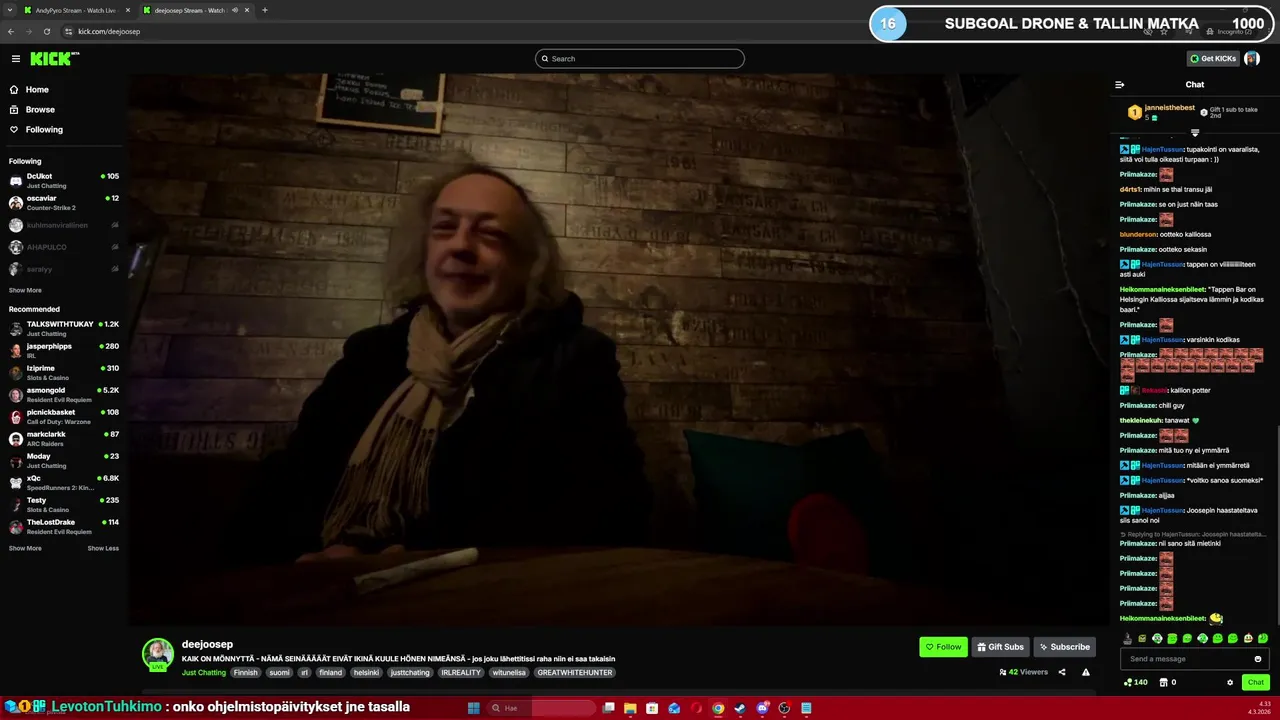The image size is (1280, 720).
Task: Expand Show More under Recommended
Action: pyautogui.click(x=25, y=549)
